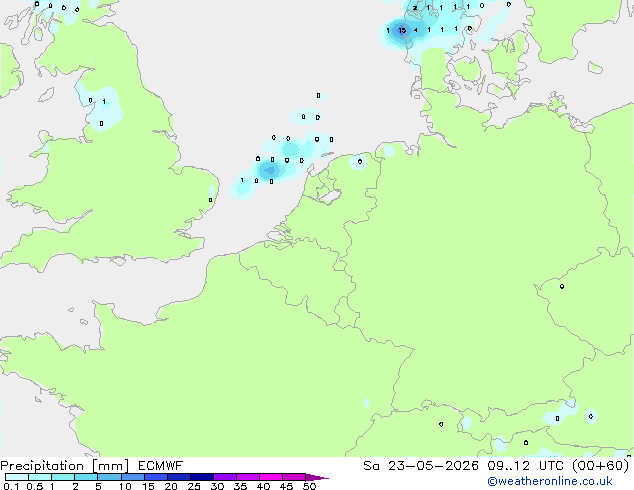Pick the 10–15 mm blue legend swatch
Viewport: 634px width, 490px height.
coord(133,477)
